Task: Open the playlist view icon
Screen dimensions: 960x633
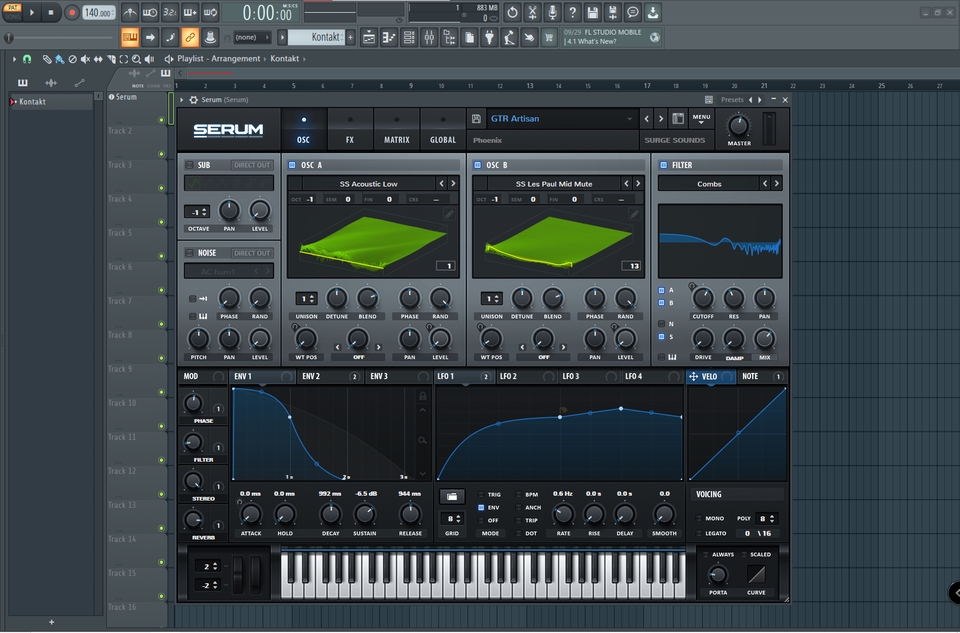Action: [369, 38]
